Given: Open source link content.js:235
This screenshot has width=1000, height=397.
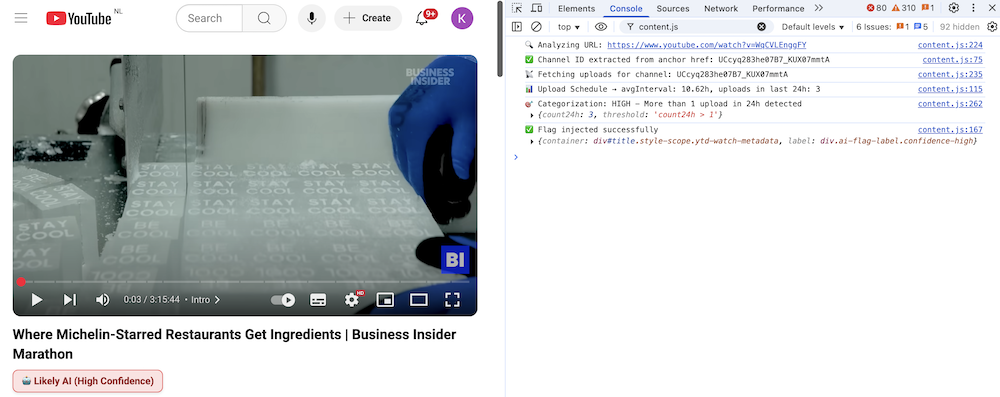Looking at the screenshot, I should [950, 75].
